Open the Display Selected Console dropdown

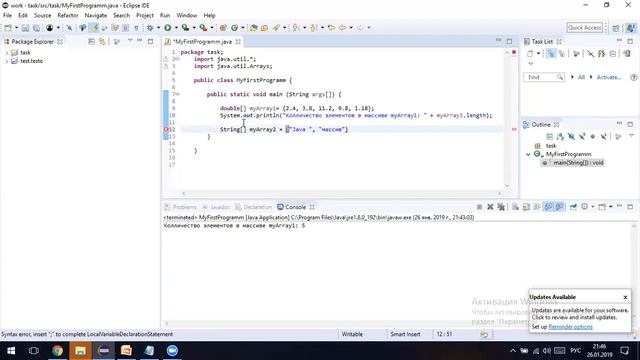(x=593, y=207)
